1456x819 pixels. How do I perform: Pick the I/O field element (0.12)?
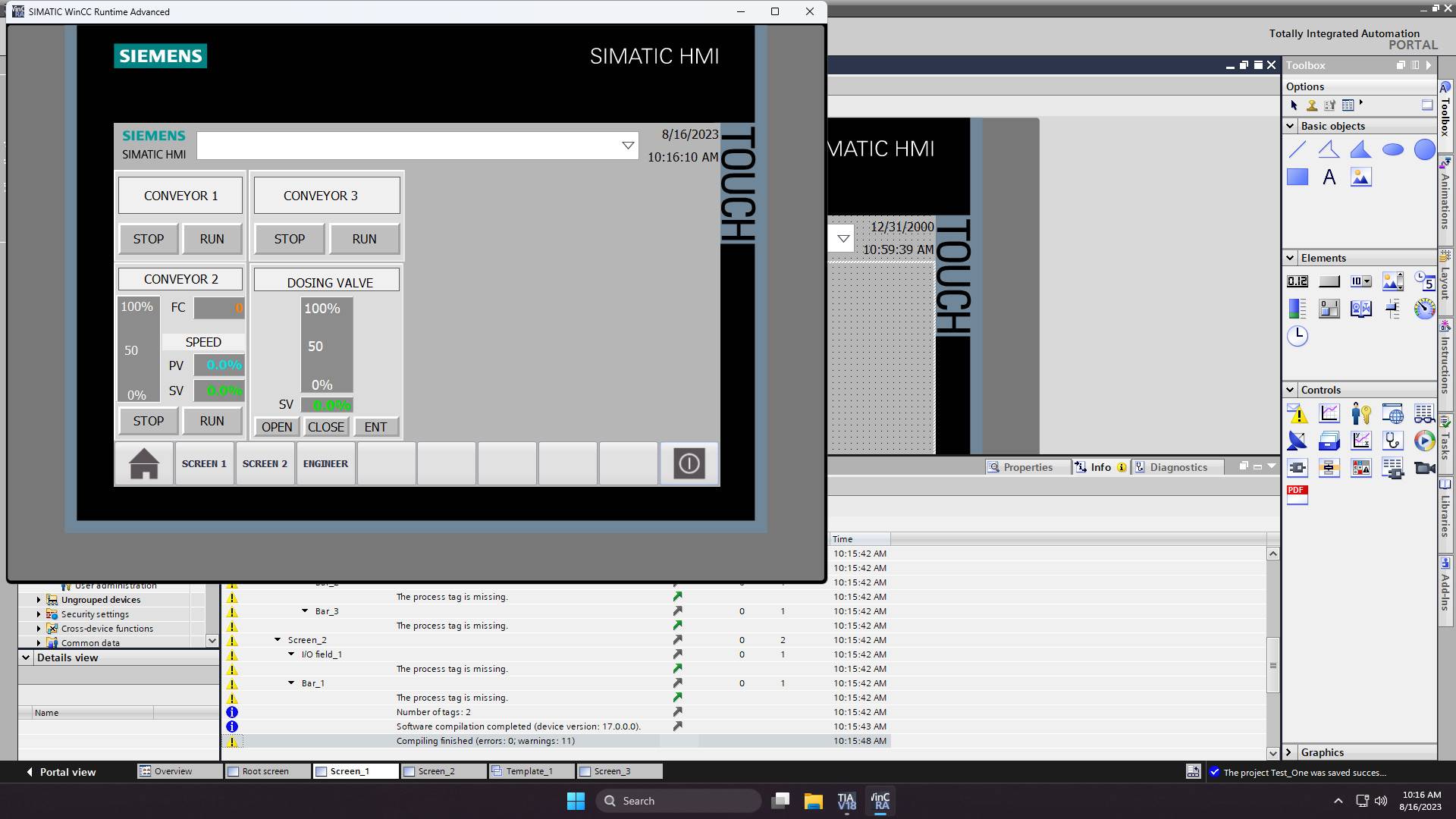click(x=1298, y=281)
